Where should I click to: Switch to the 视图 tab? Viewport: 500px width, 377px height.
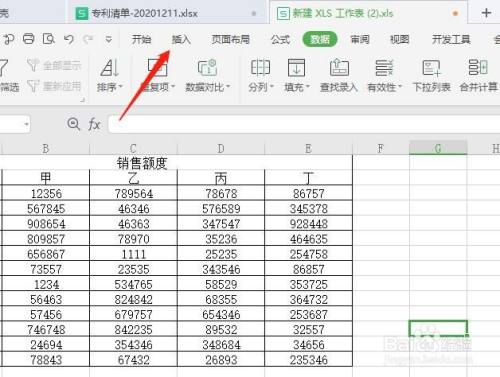(399, 39)
